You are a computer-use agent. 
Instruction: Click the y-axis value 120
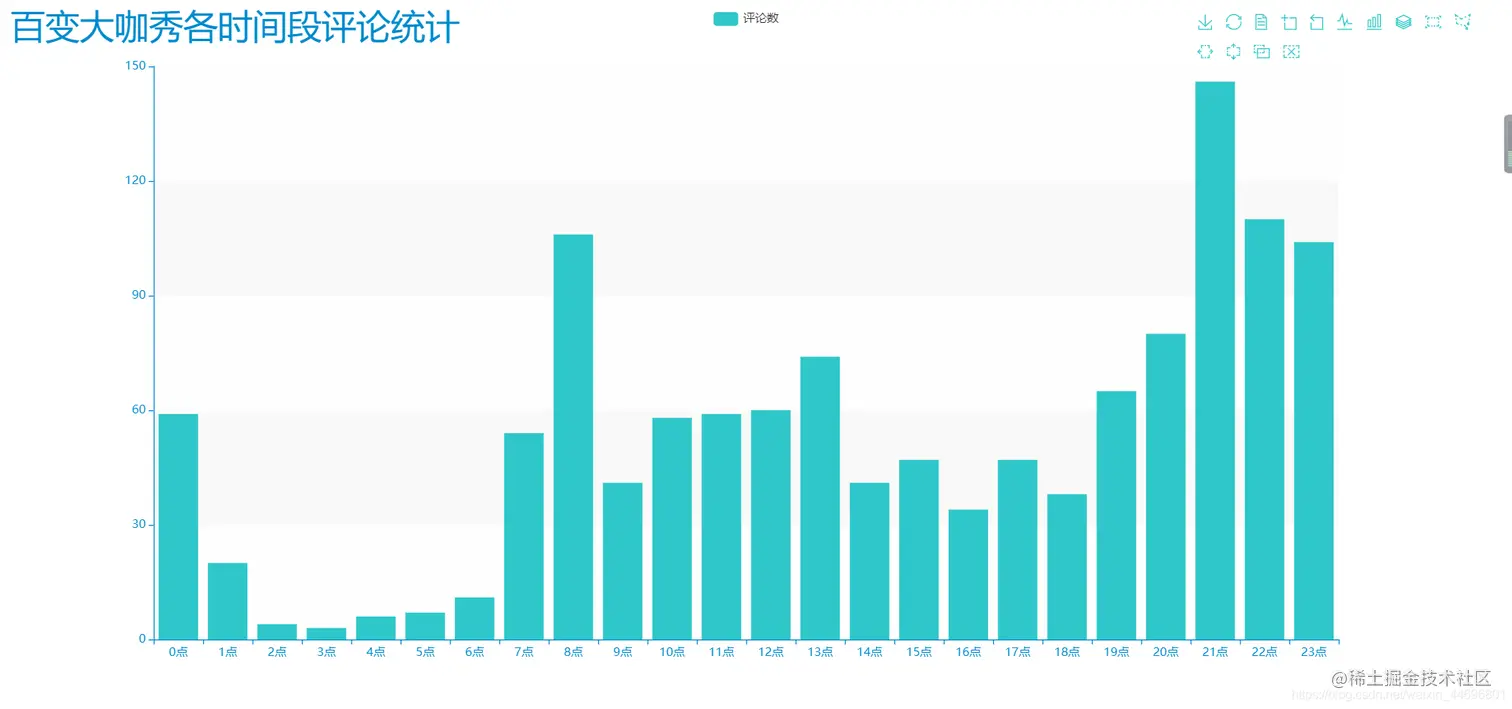[x=136, y=181]
